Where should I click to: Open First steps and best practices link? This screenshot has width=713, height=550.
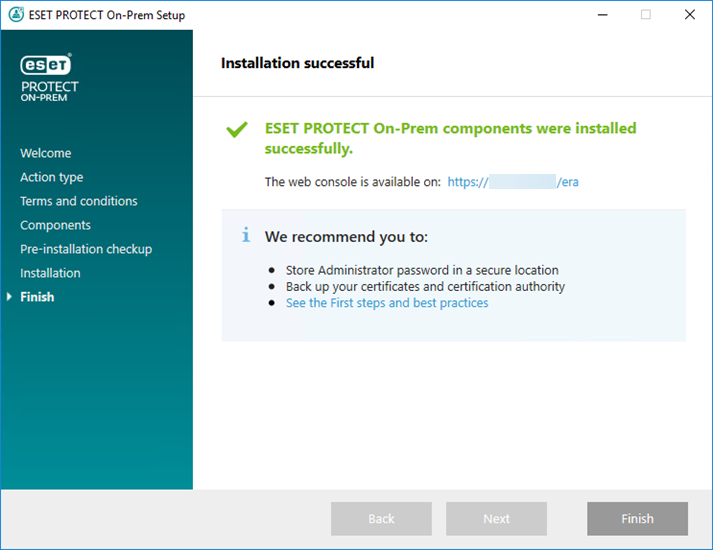[x=387, y=303]
